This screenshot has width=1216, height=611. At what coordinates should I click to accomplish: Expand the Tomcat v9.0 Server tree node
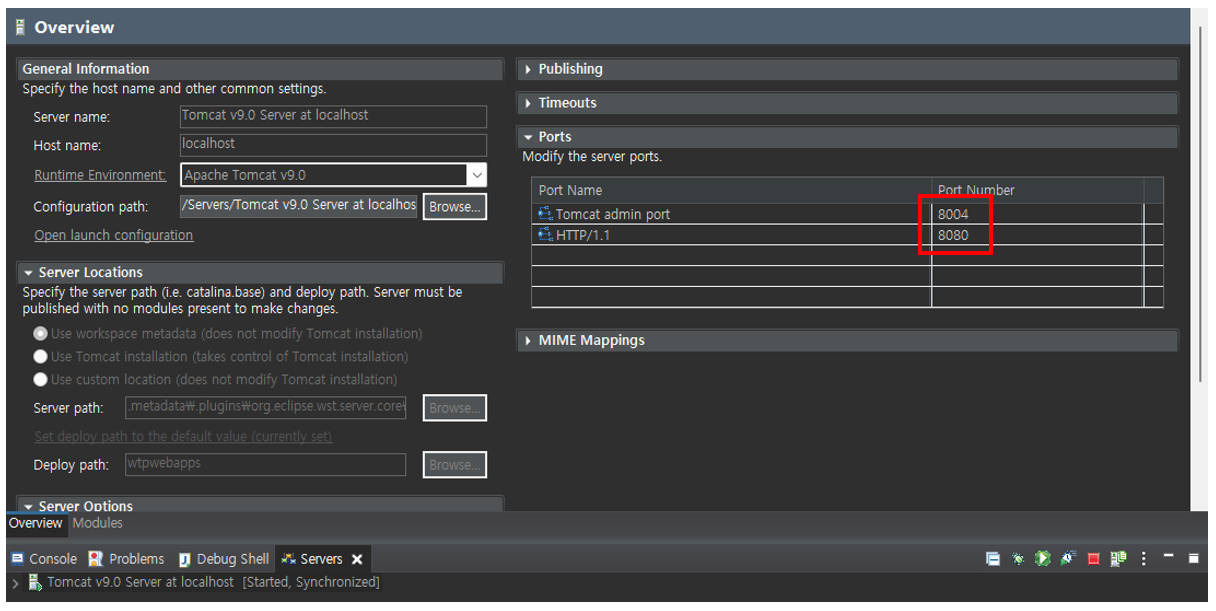15,582
